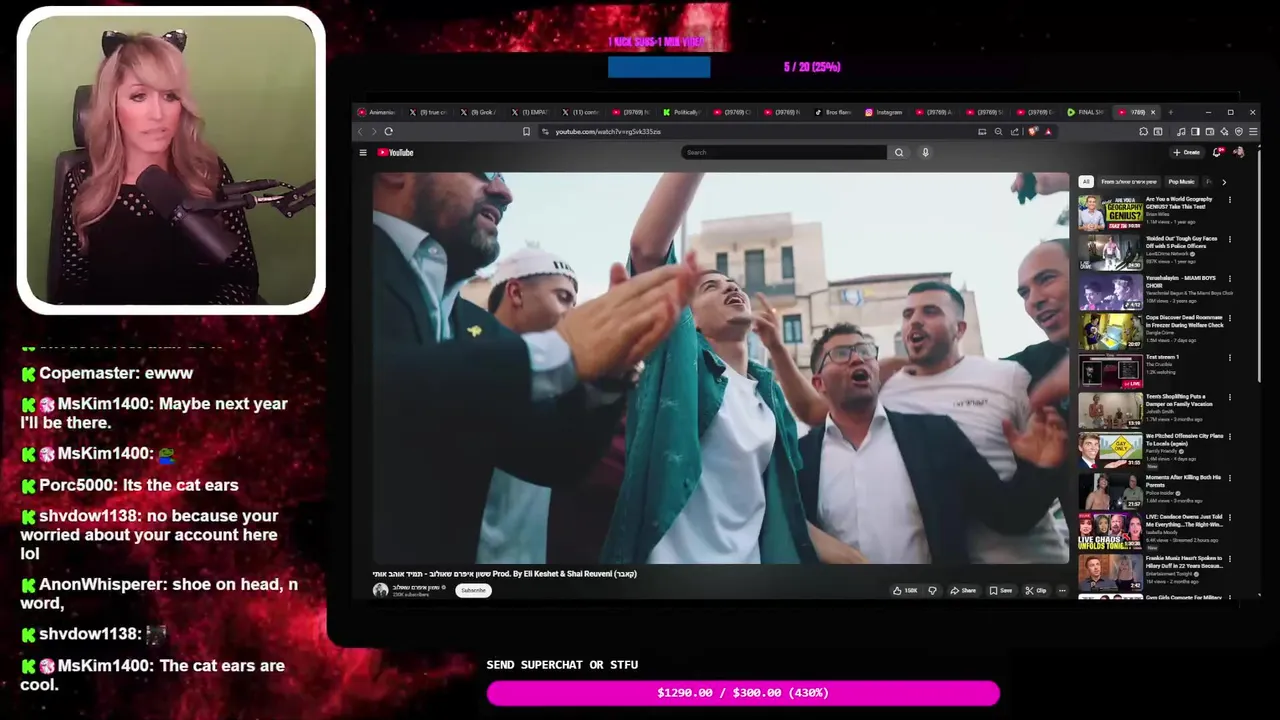Open YouTube notifications bell
This screenshot has width=1280, height=720.
coord(1217,153)
